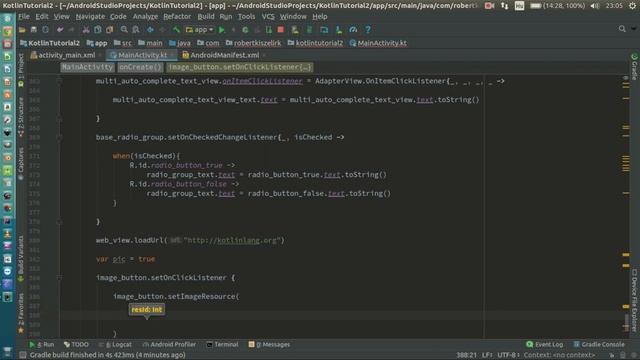Viewport: 640px width, 360px height.
Task: Click the SDK Manager toolbar icon
Action: click(339, 30)
